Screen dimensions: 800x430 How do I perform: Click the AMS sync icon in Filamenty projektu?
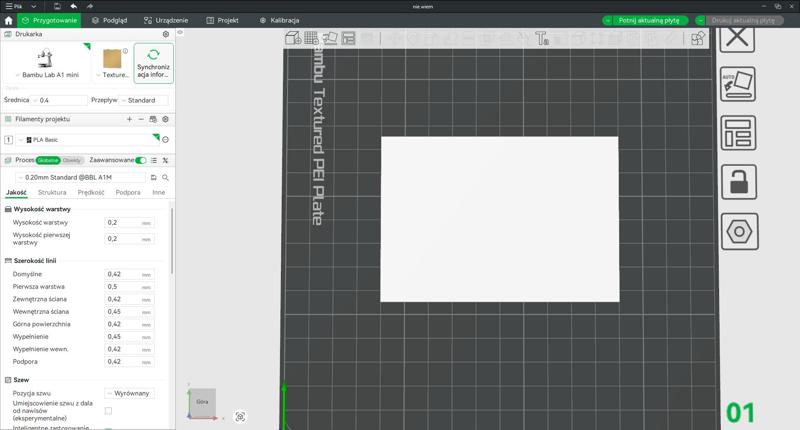153,119
